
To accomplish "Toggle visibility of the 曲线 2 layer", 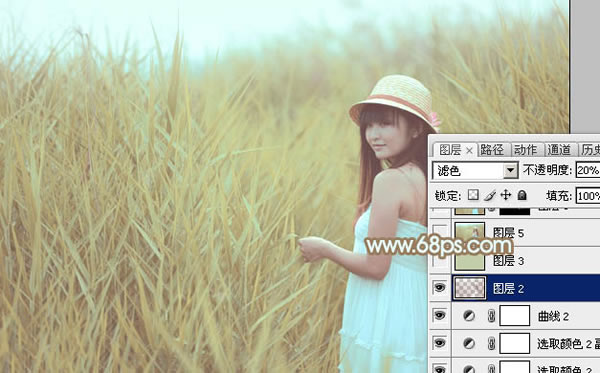I will (x=440, y=315).
